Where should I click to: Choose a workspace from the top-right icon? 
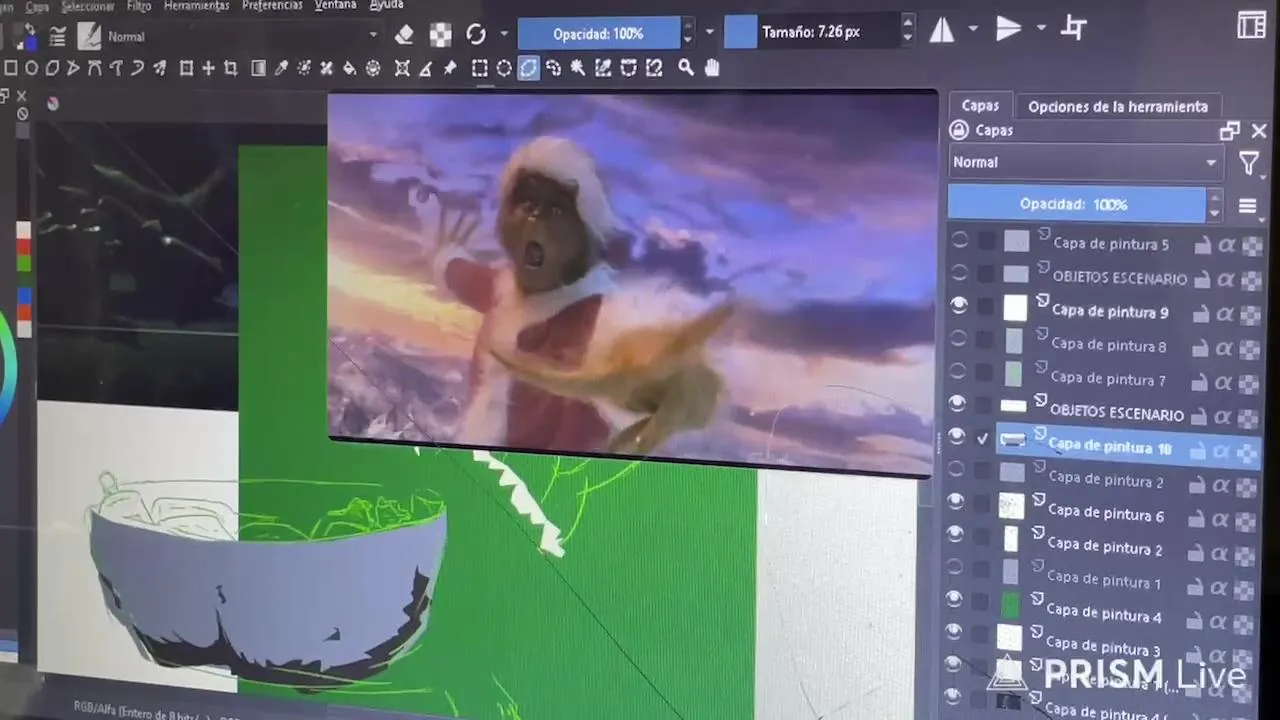click(1251, 26)
